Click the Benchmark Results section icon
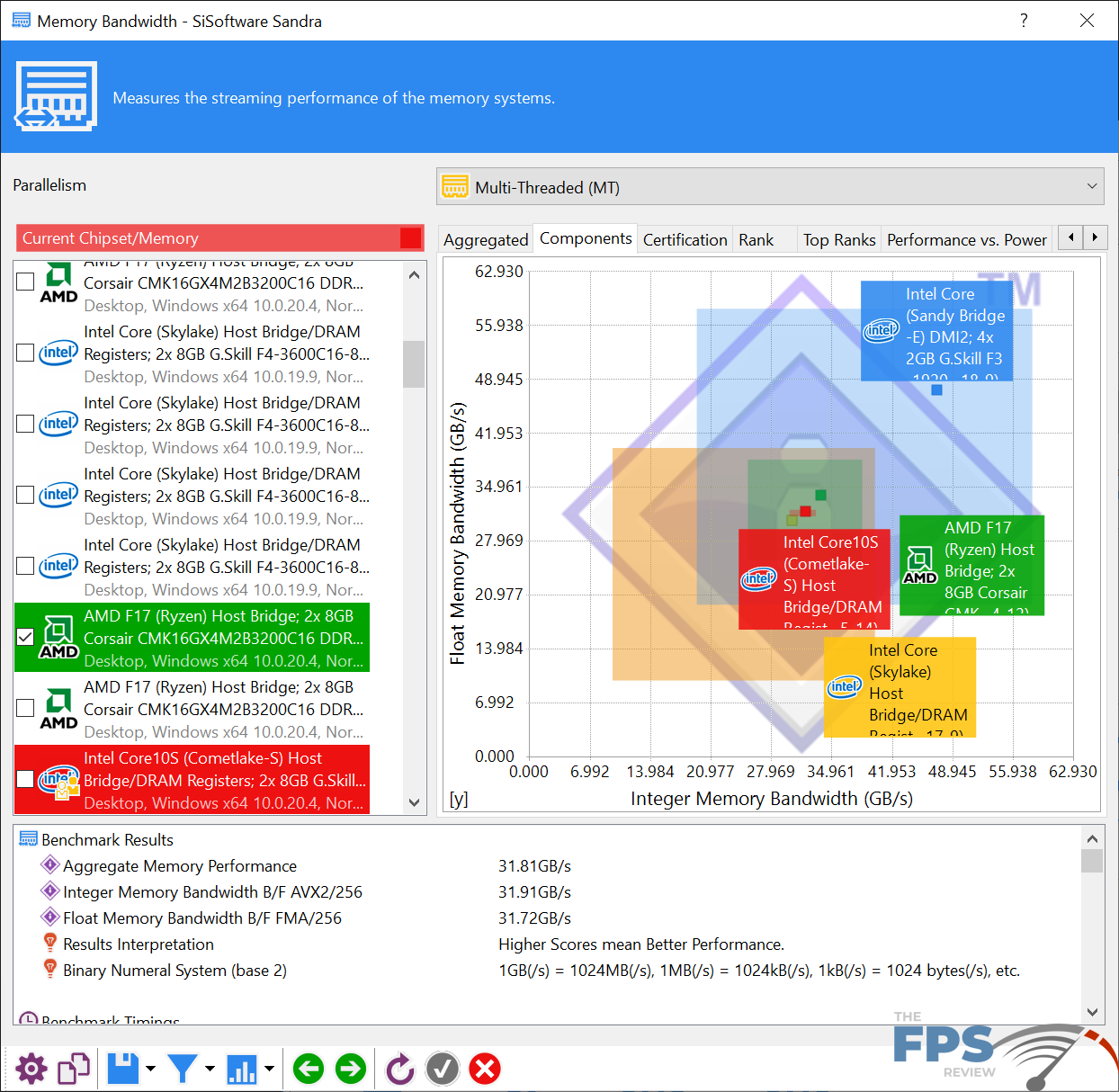 (29, 839)
